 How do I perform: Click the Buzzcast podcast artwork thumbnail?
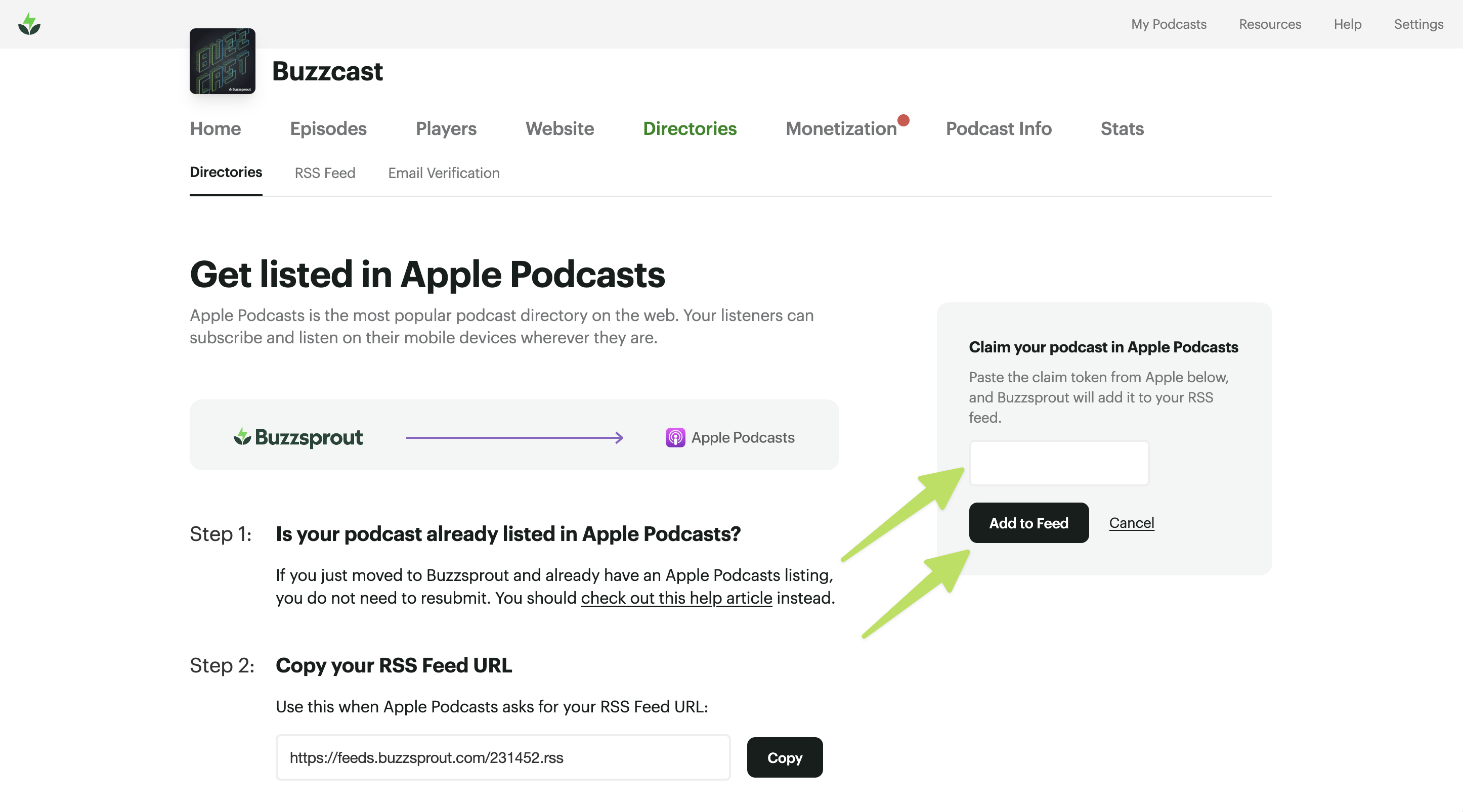[222, 61]
